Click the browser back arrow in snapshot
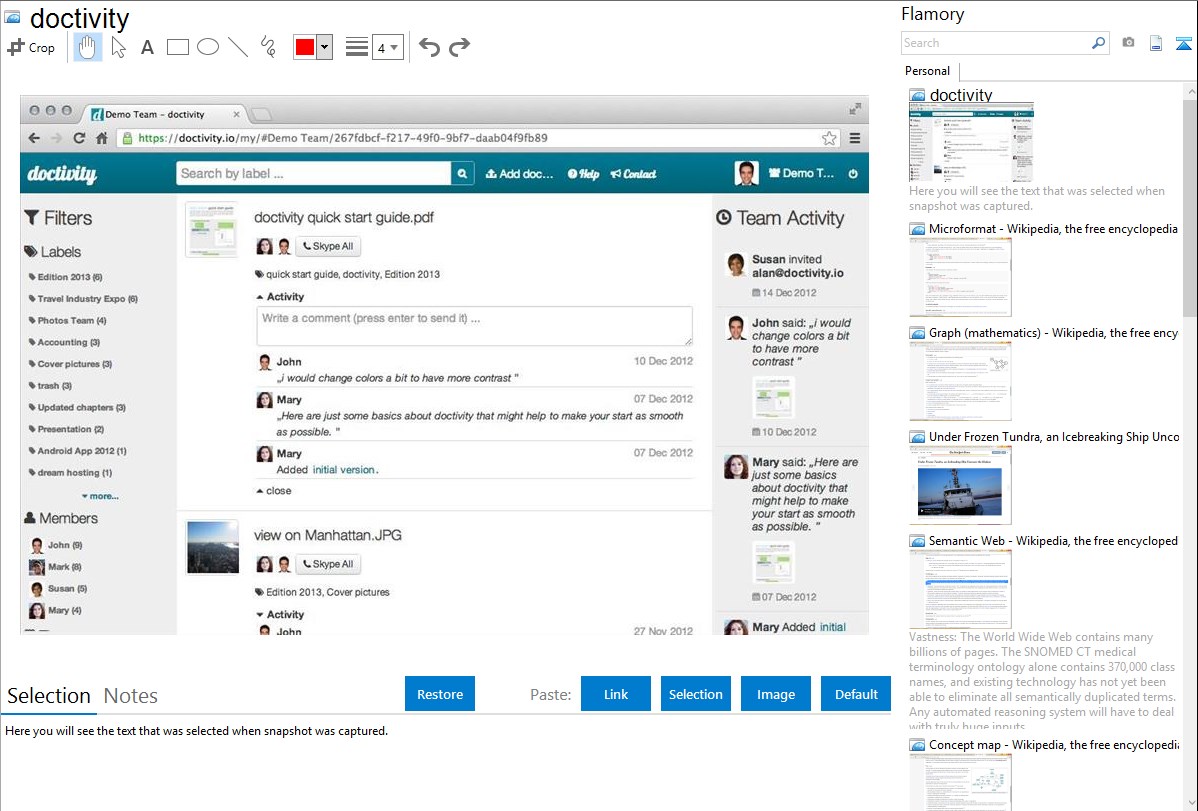 (34, 138)
